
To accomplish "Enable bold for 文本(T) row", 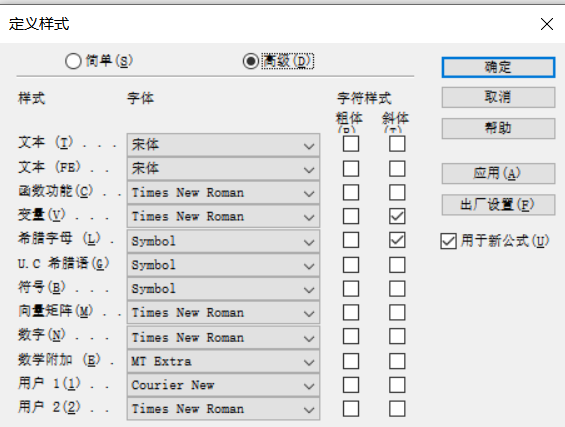I will (351, 144).
